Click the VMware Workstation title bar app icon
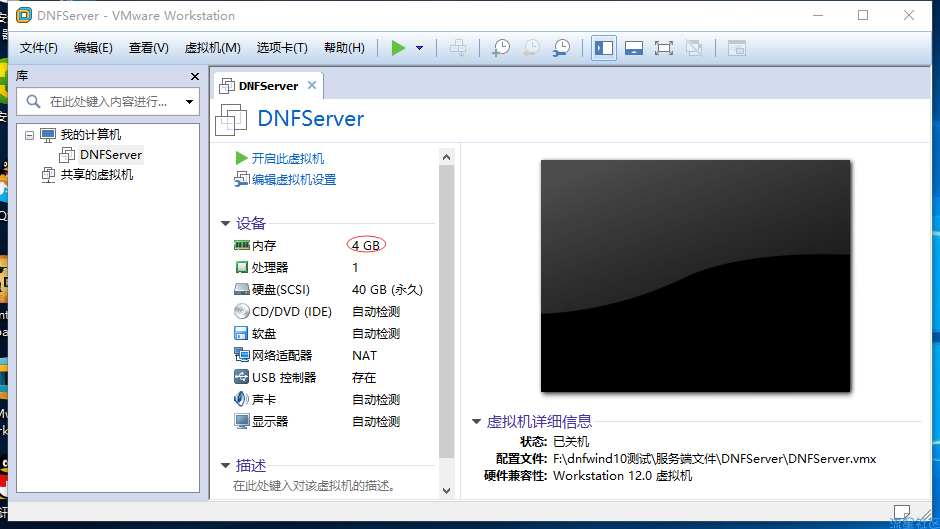Screen dimensions: 940x529 pyautogui.click(x=24, y=16)
